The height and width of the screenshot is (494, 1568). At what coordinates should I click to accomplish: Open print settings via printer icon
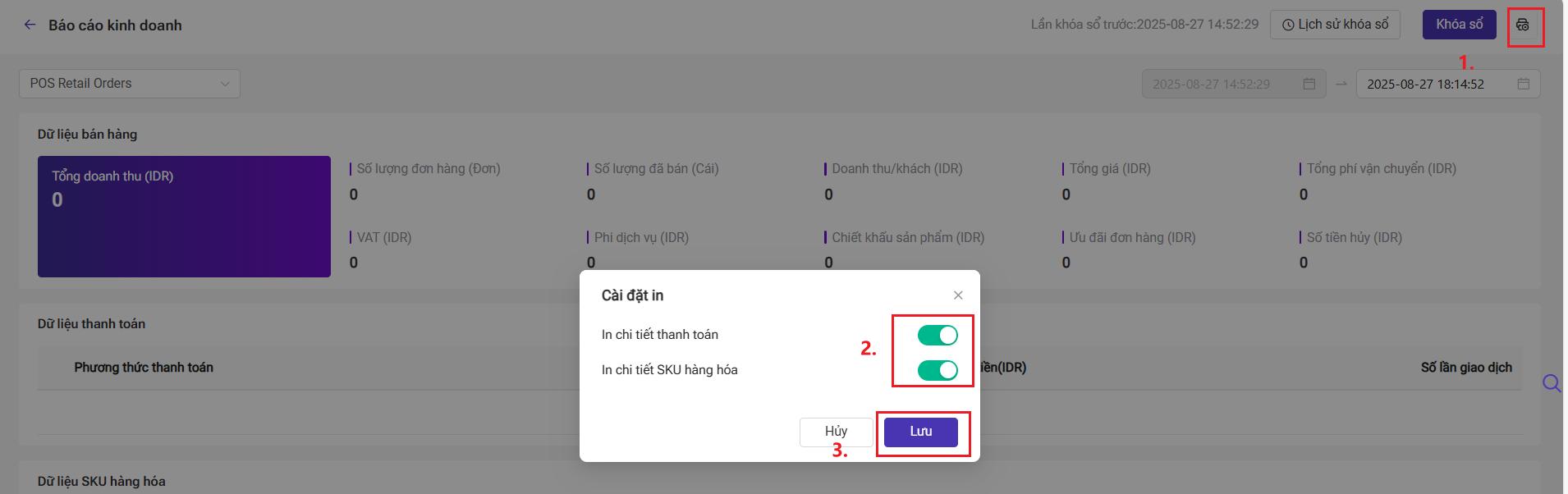pyautogui.click(x=1523, y=25)
